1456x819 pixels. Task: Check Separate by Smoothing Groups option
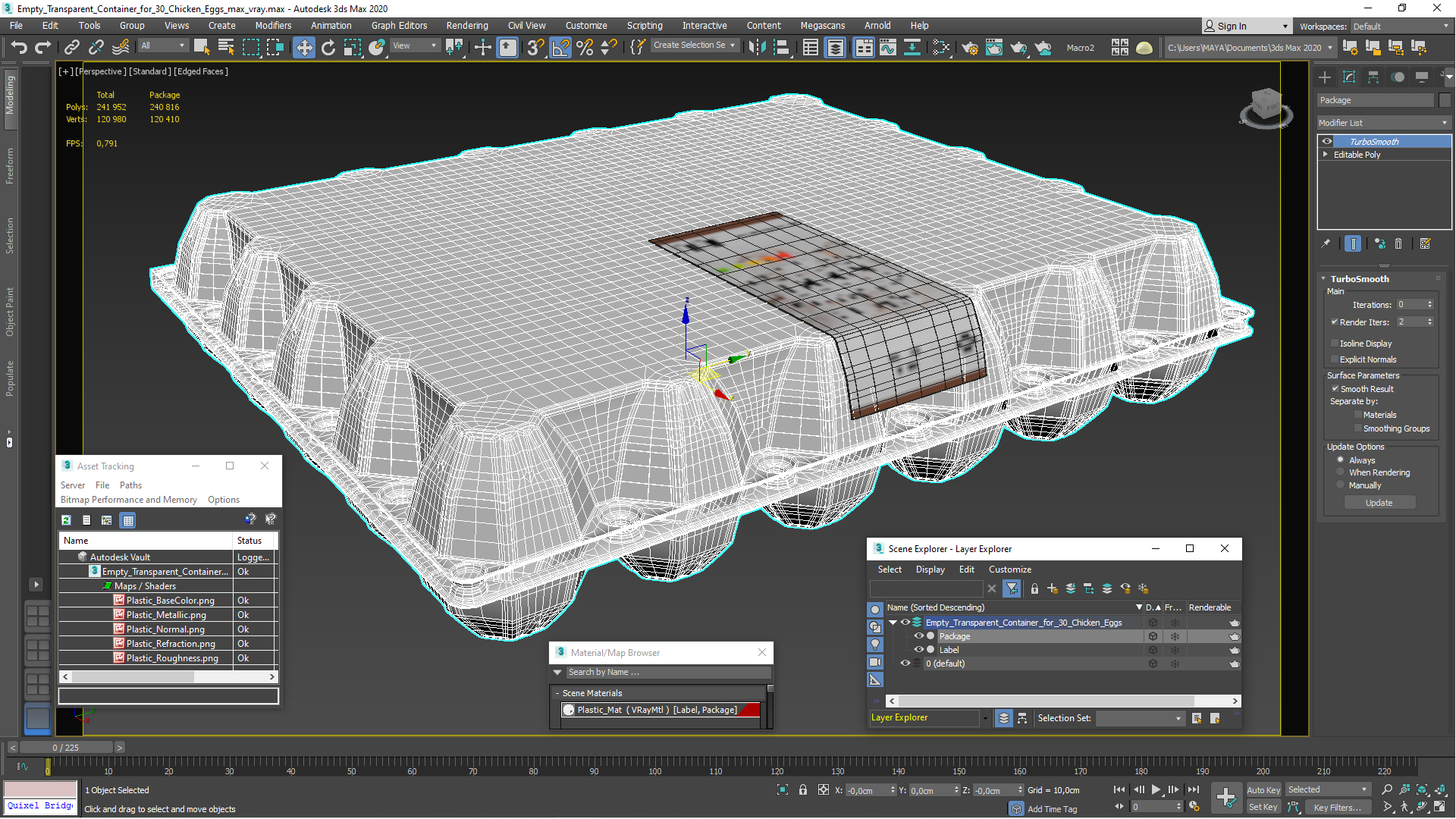[1358, 428]
